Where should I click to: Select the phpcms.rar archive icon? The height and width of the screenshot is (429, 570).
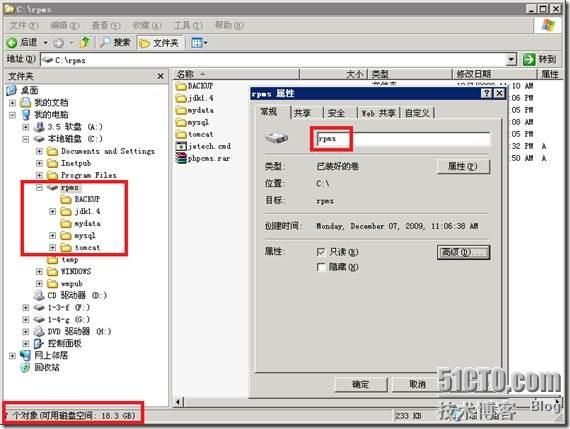pos(181,158)
